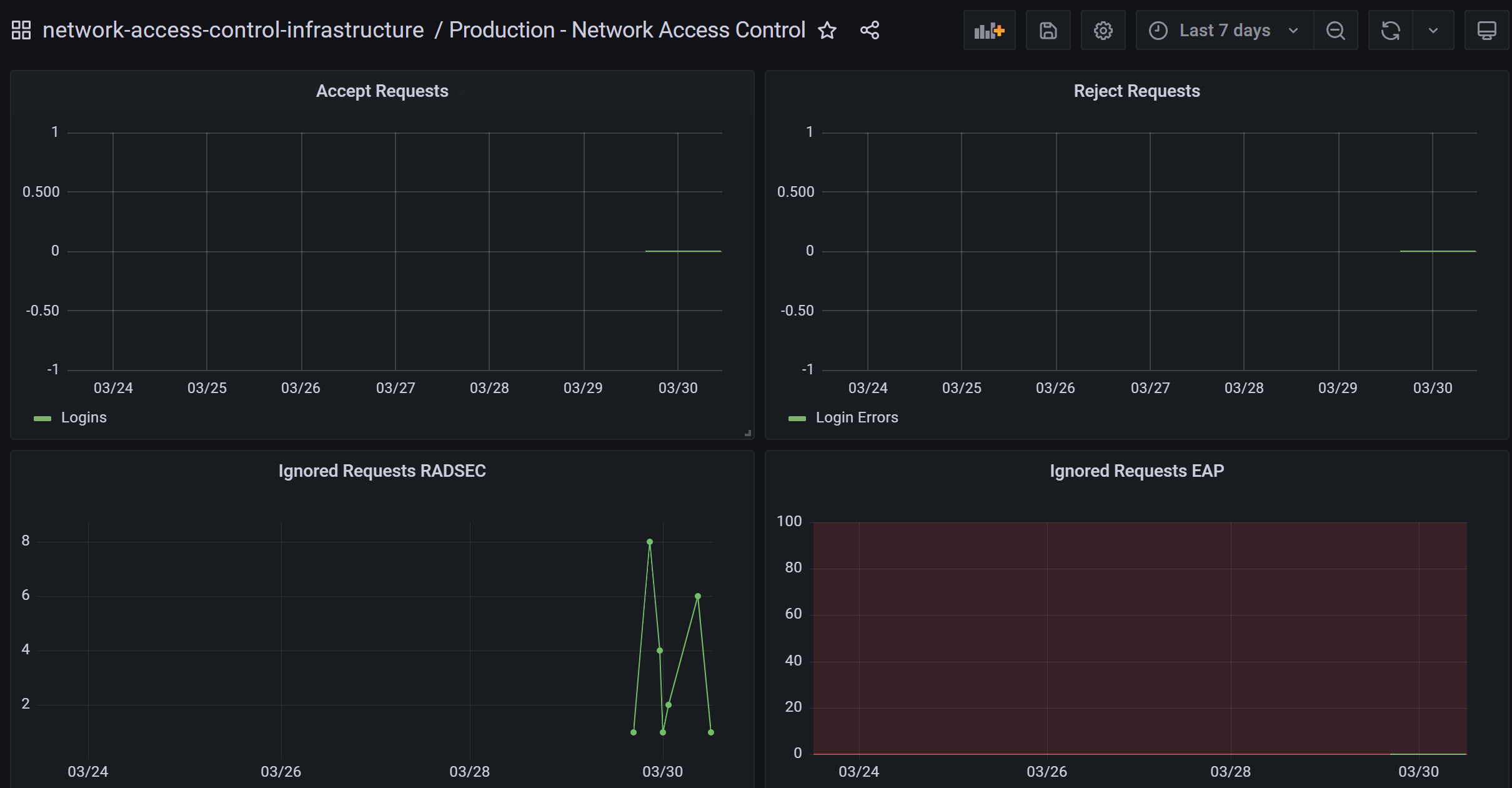Image resolution: width=1512 pixels, height=788 pixels.
Task: Click the 100 axis label in Ignored Requests EAP
Action: pyautogui.click(x=789, y=521)
